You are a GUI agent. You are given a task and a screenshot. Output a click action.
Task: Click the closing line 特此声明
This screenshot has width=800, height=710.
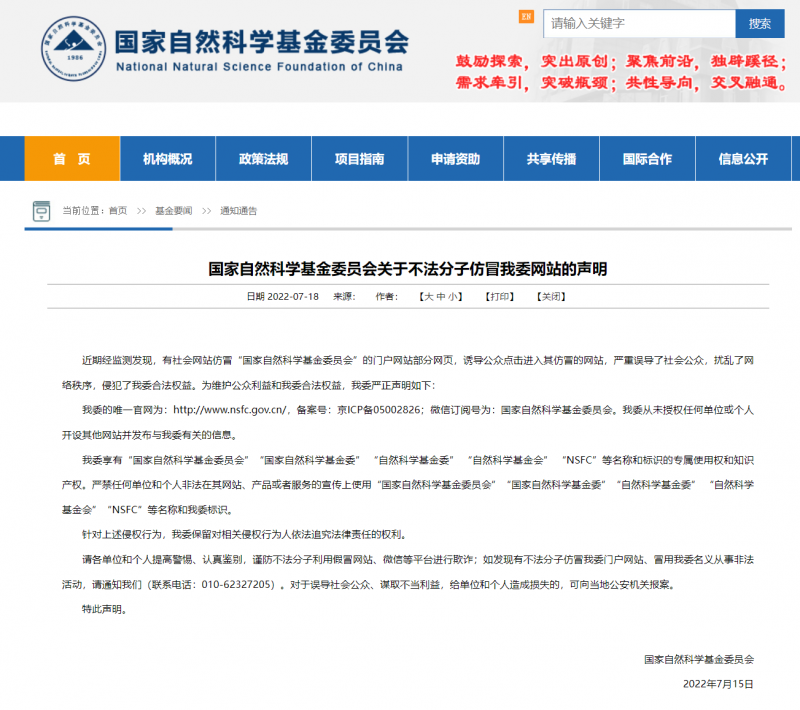(105, 610)
